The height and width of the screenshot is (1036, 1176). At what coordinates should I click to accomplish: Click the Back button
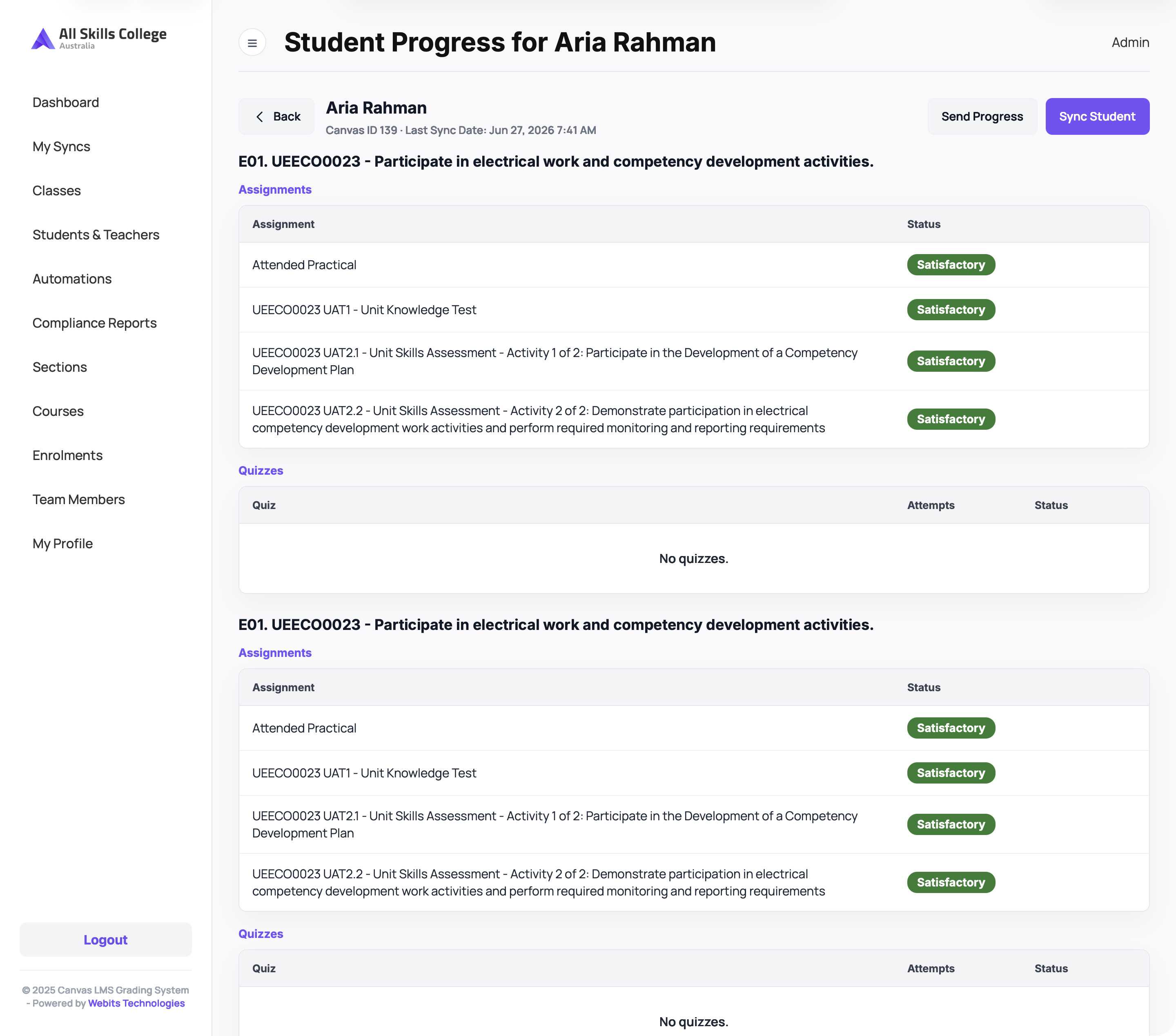coord(277,116)
